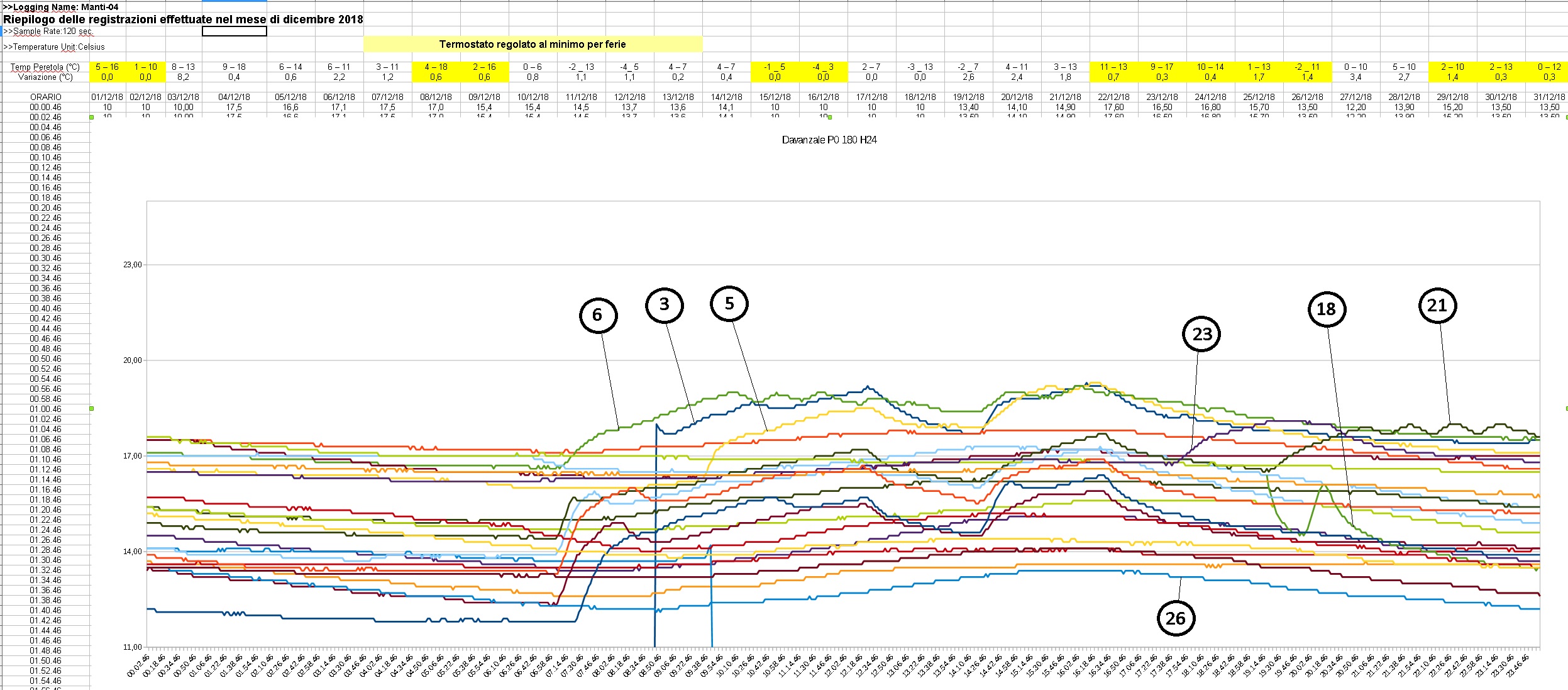
Task: Select the Temp Peretola (°C) label cell
Action: pyautogui.click(x=45, y=67)
